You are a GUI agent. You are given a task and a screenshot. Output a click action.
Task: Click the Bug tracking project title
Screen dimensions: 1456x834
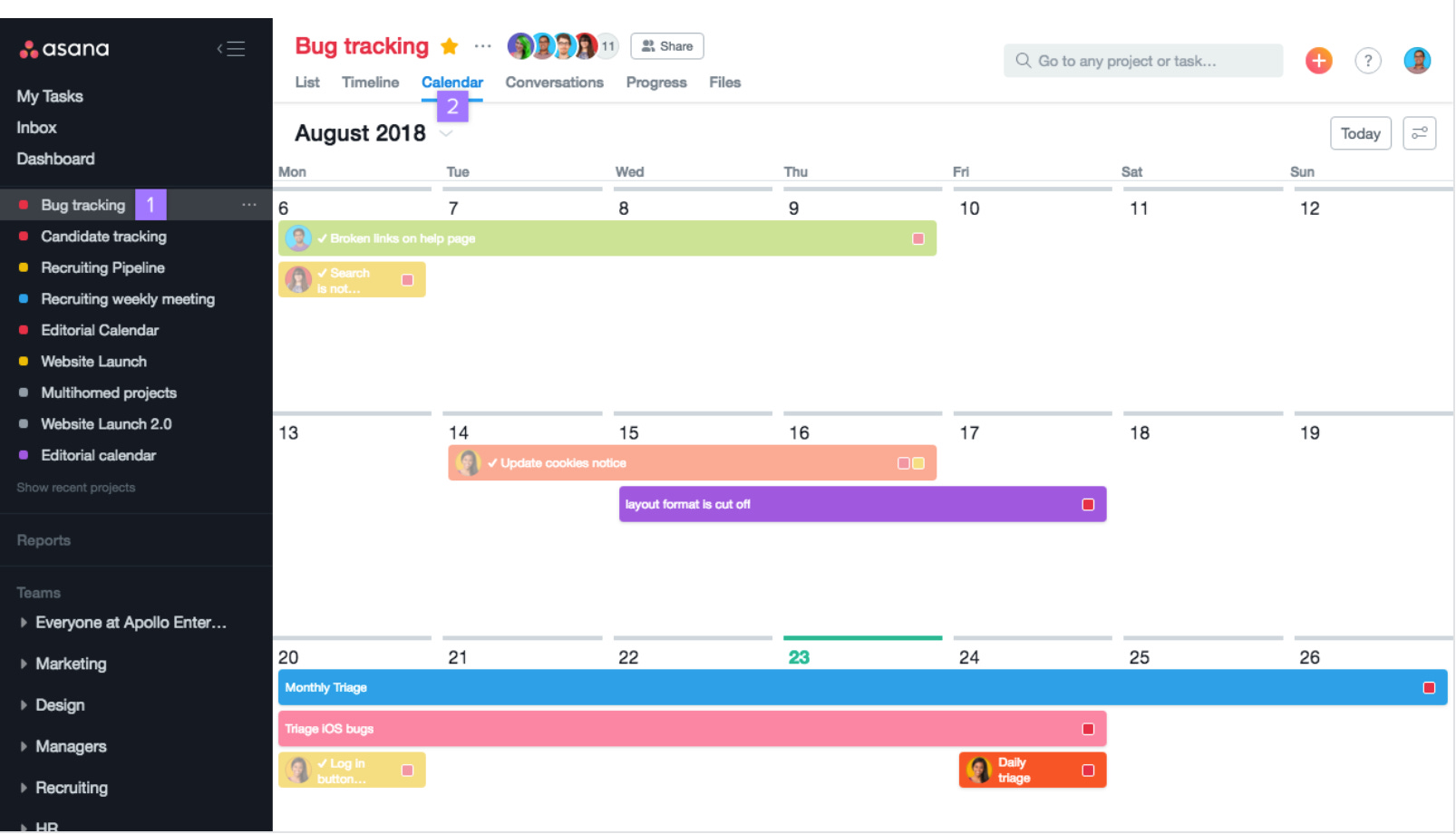[x=362, y=46]
